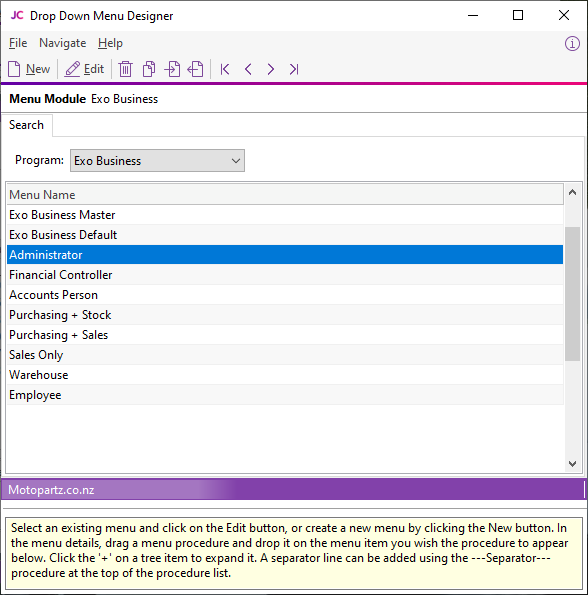588x595 pixels.
Task: Select Sales Only row
Action: (285, 355)
